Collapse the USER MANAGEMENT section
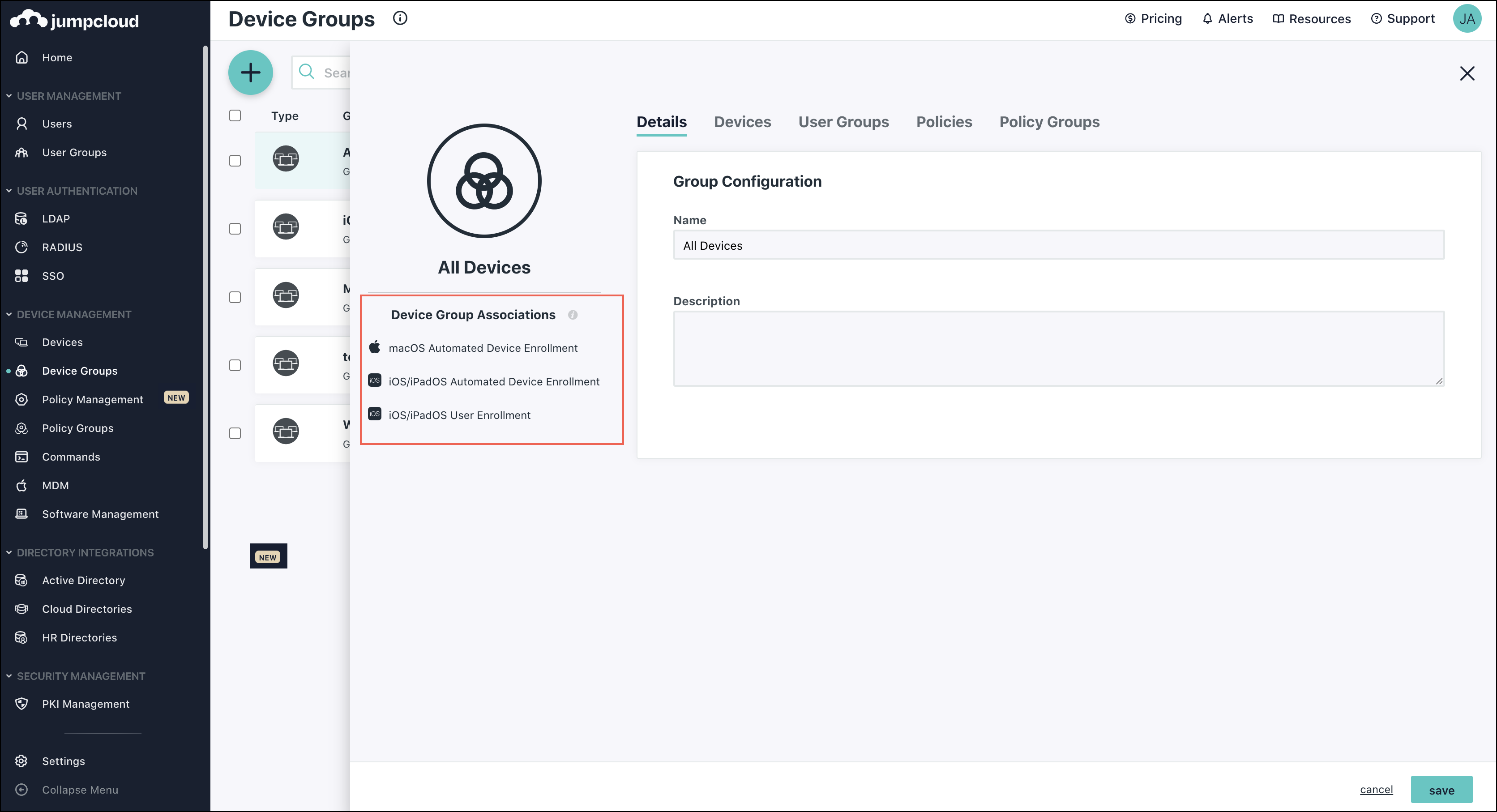Screen dimensions: 1497x812 coord(9,96)
